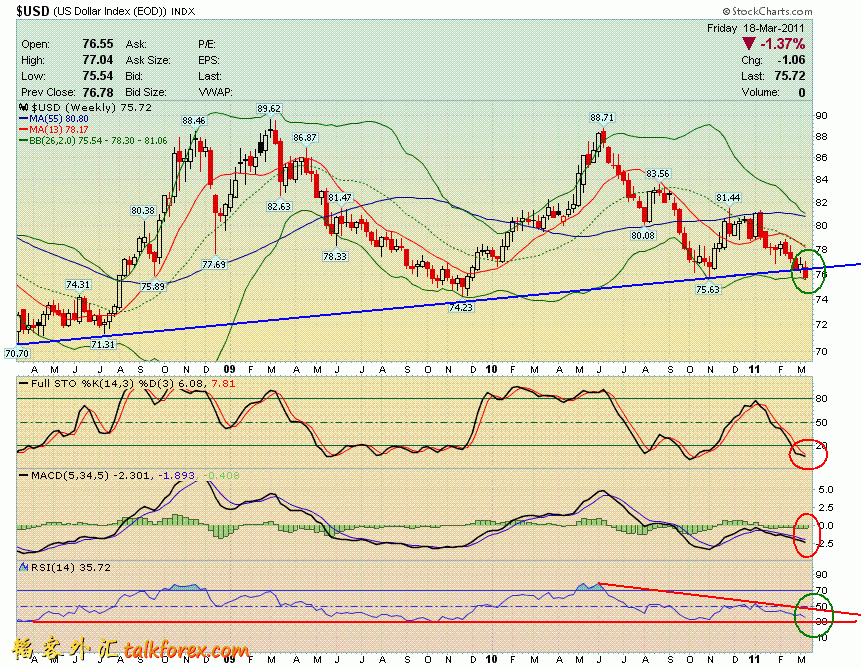
Task: Click the RSI(14) 35.72 indicator title
Action: click(x=70, y=567)
